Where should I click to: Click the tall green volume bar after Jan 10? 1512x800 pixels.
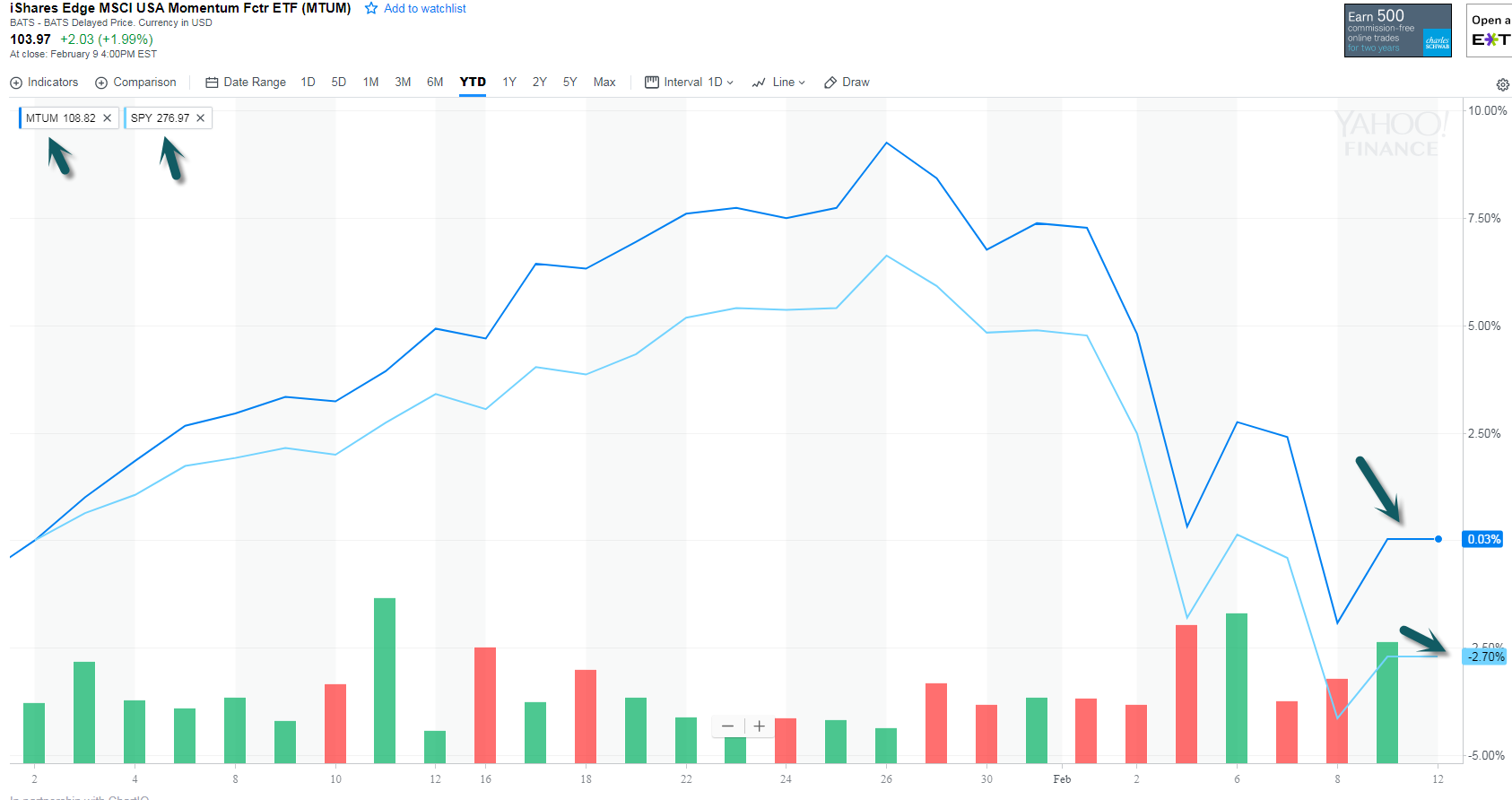pos(385,680)
